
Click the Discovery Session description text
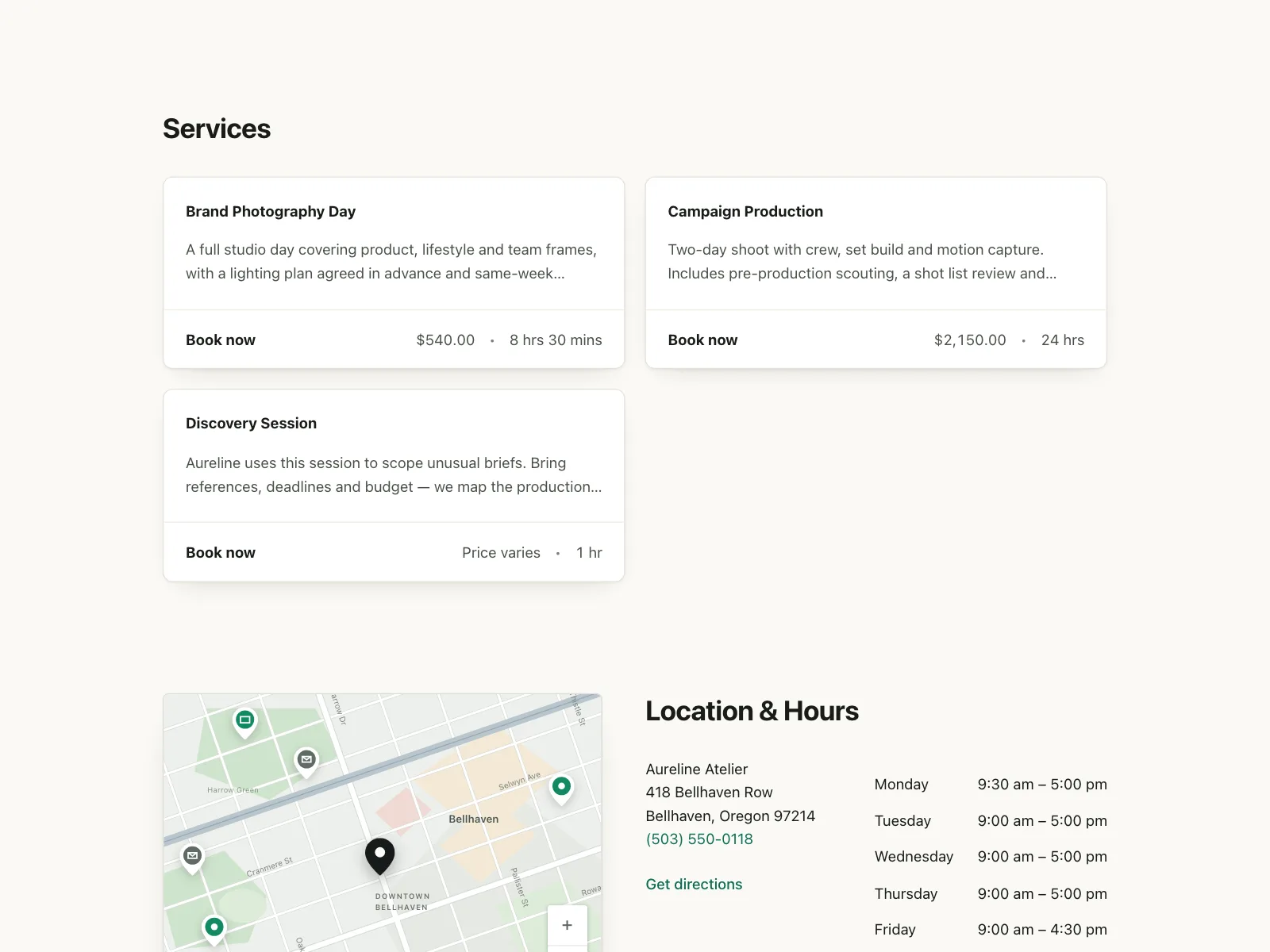click(x=394, y=475)
